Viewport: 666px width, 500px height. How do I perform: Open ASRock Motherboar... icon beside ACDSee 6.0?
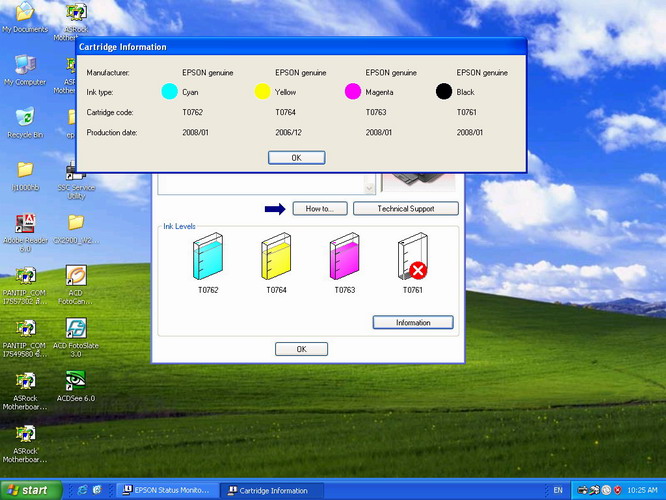point(25,391)
